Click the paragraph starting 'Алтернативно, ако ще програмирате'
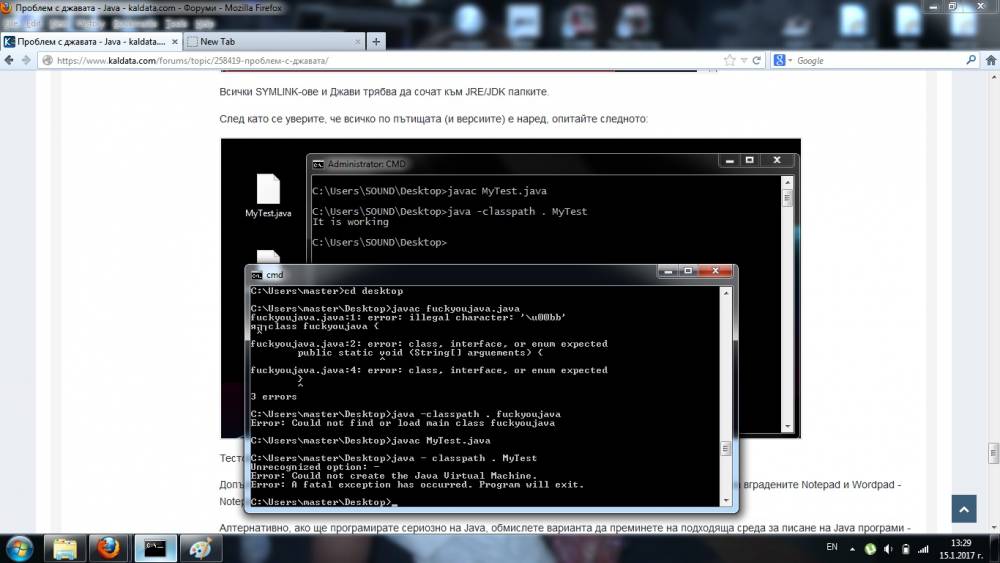 564,528
